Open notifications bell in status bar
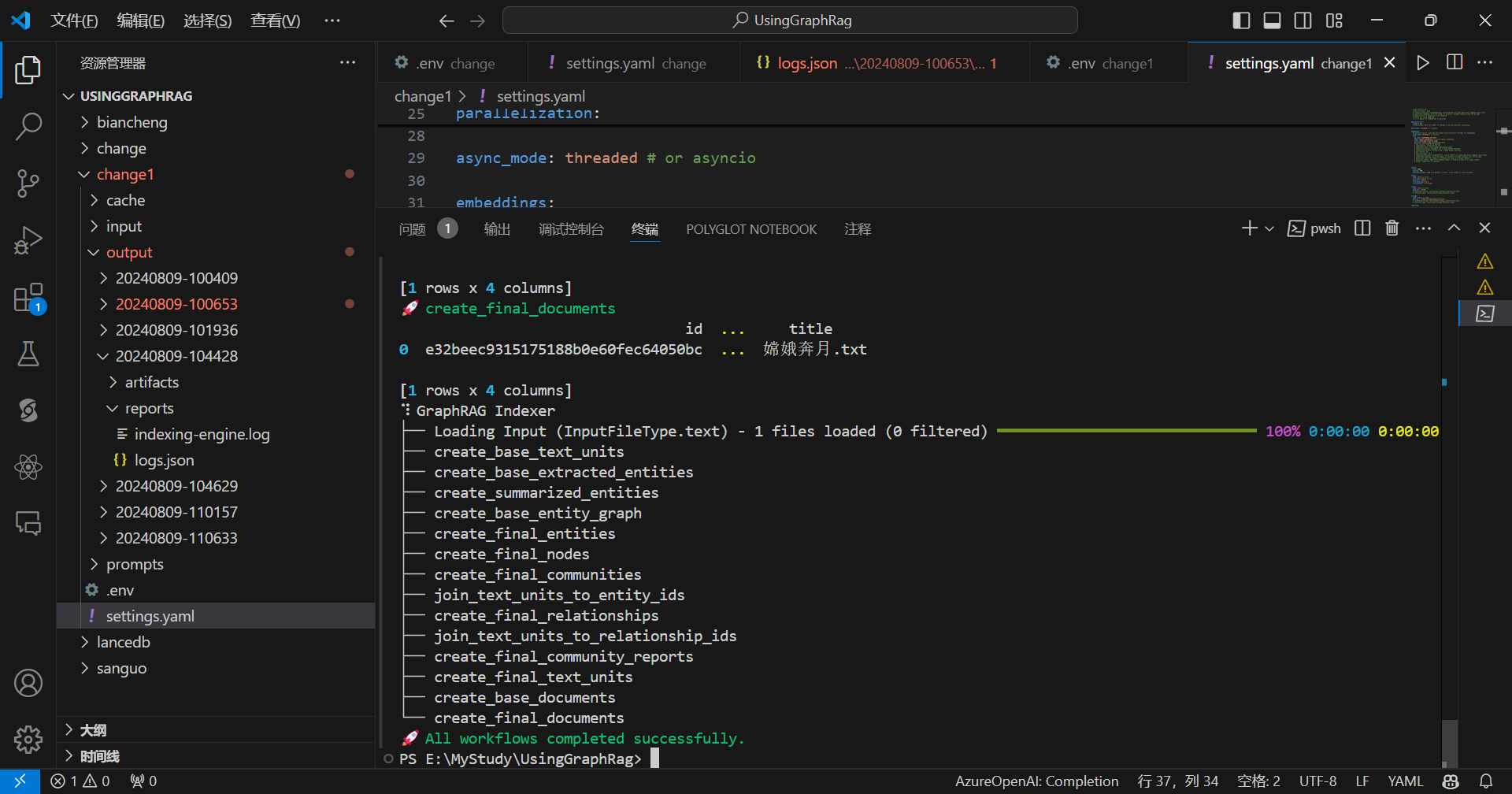This screenshot has height=794, width=1512. [1486, 781]
